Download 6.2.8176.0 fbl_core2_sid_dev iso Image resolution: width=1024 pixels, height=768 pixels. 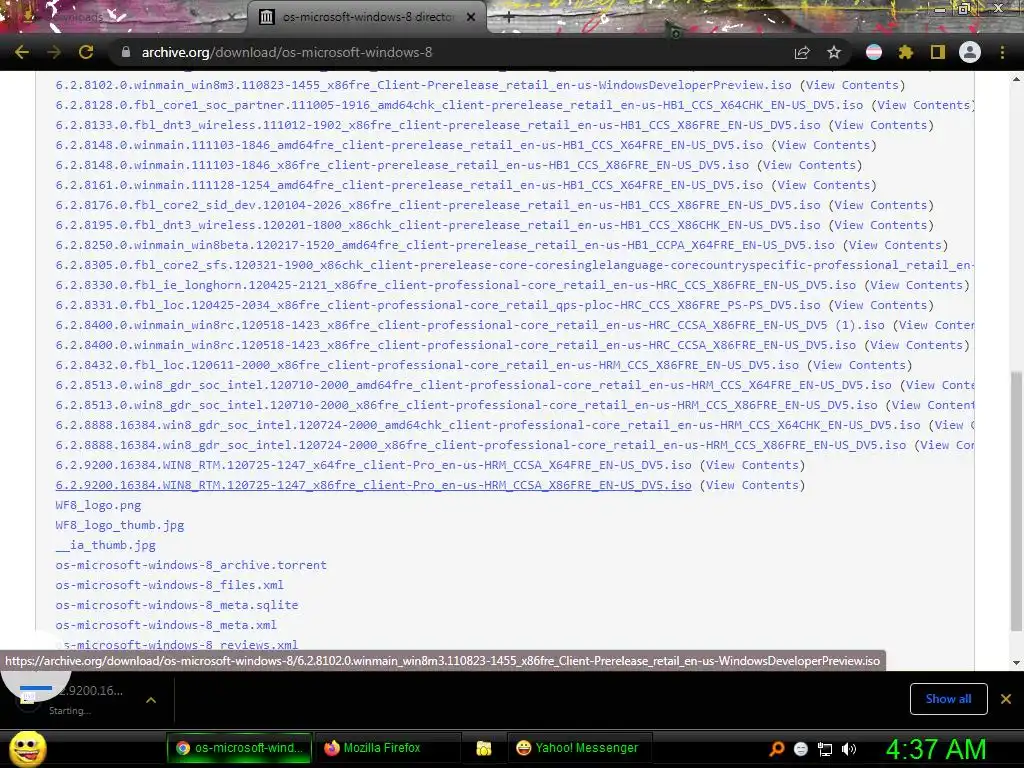[438, 205]
